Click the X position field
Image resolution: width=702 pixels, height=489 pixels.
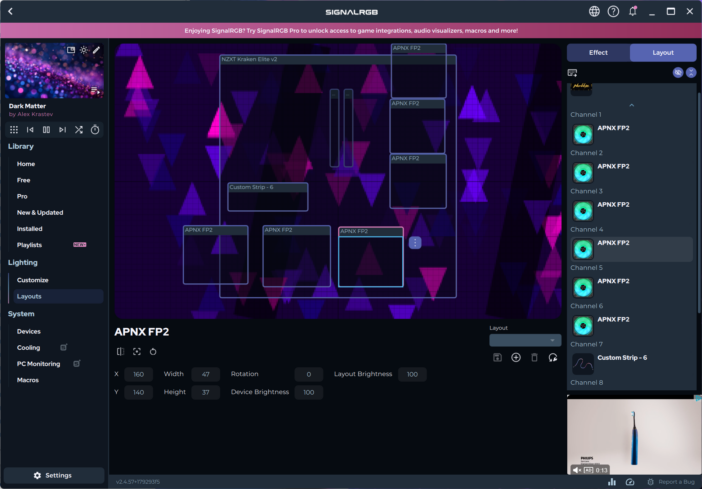[x=138, y=374]
